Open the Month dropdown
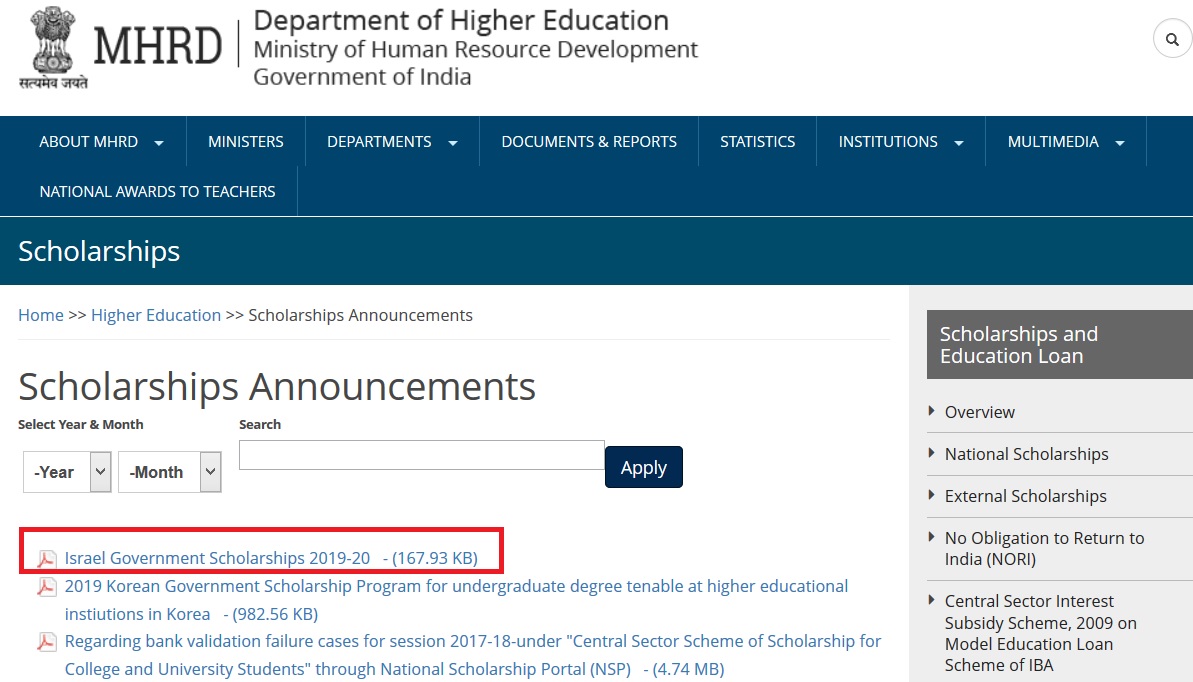Screen dimensions: 1193x682 [x=170, y=472]
